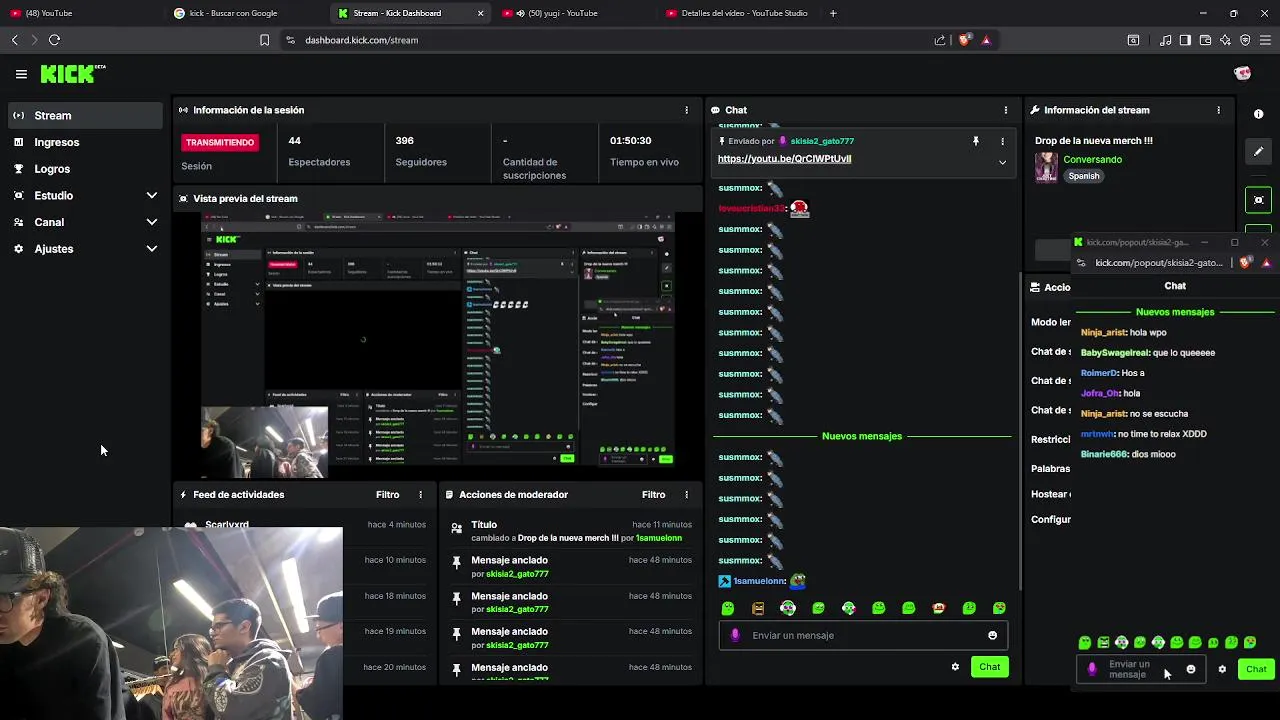
Task: Click the green-outlined focus camera icon
Action: coord(1259,200)
